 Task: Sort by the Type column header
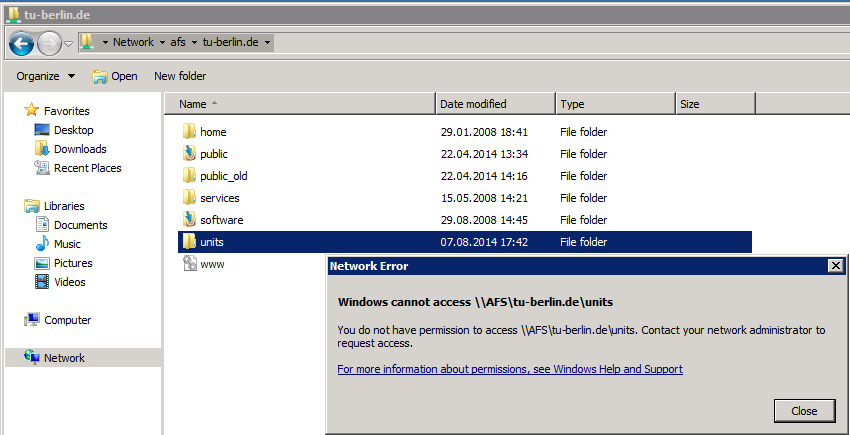616,104
